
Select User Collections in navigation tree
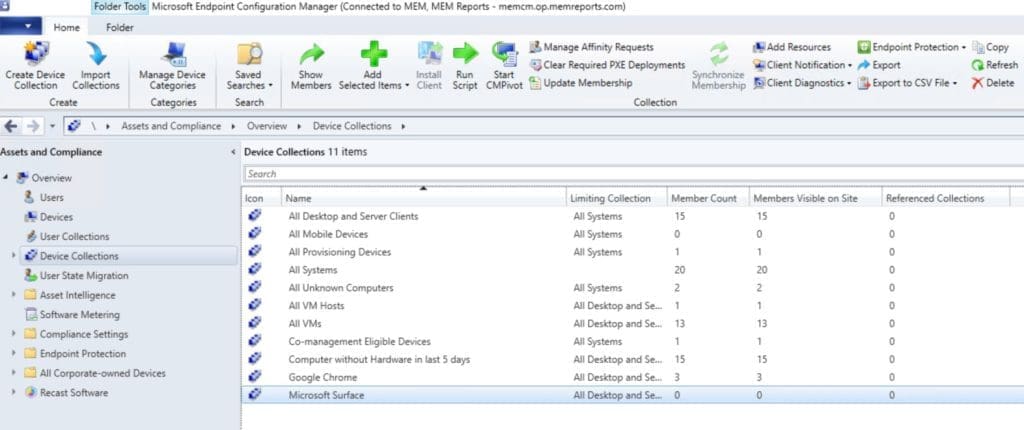click(74, 237)
